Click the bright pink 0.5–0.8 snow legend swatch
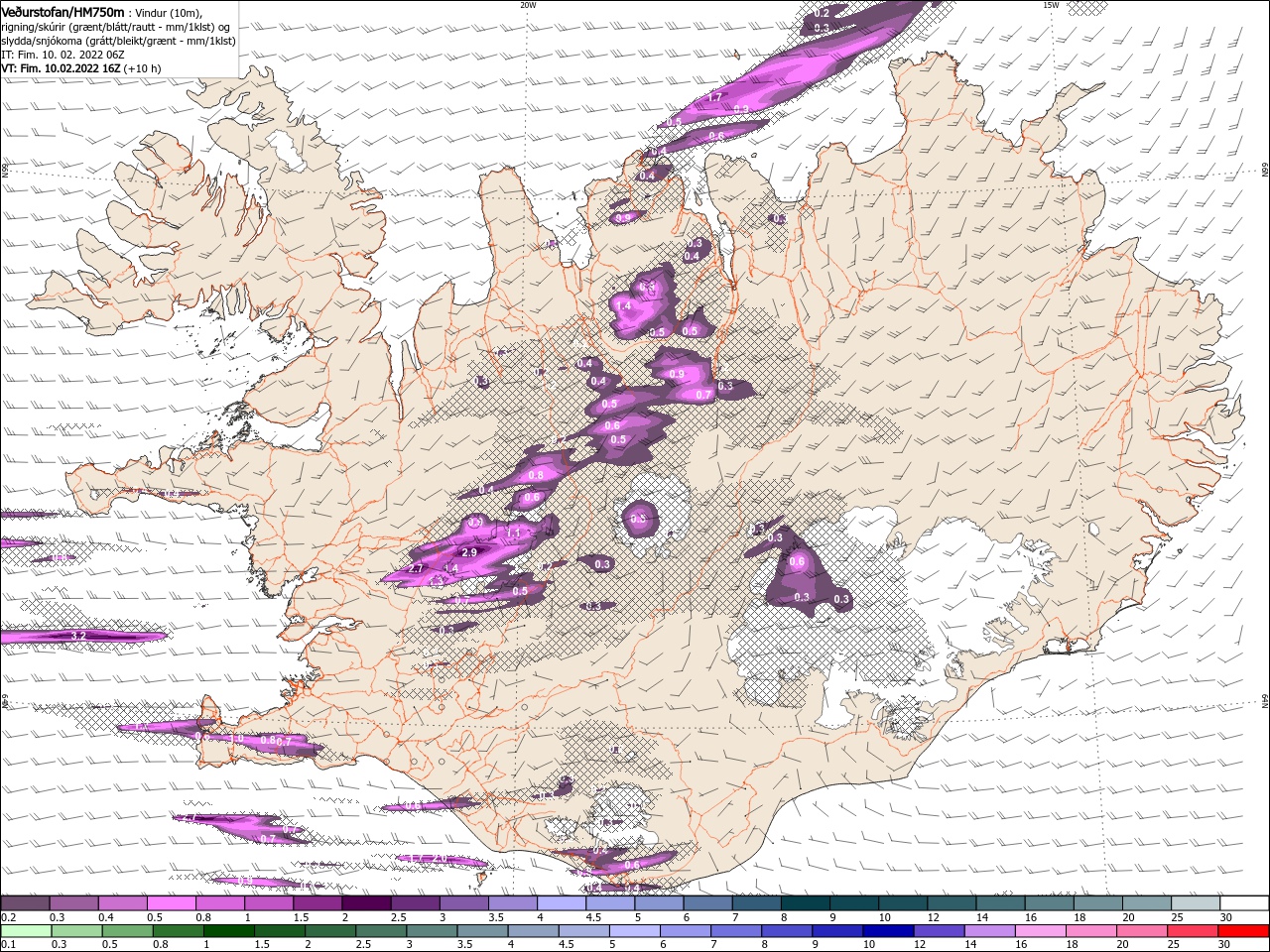1270x952 pixels. (x=172, y=903)
